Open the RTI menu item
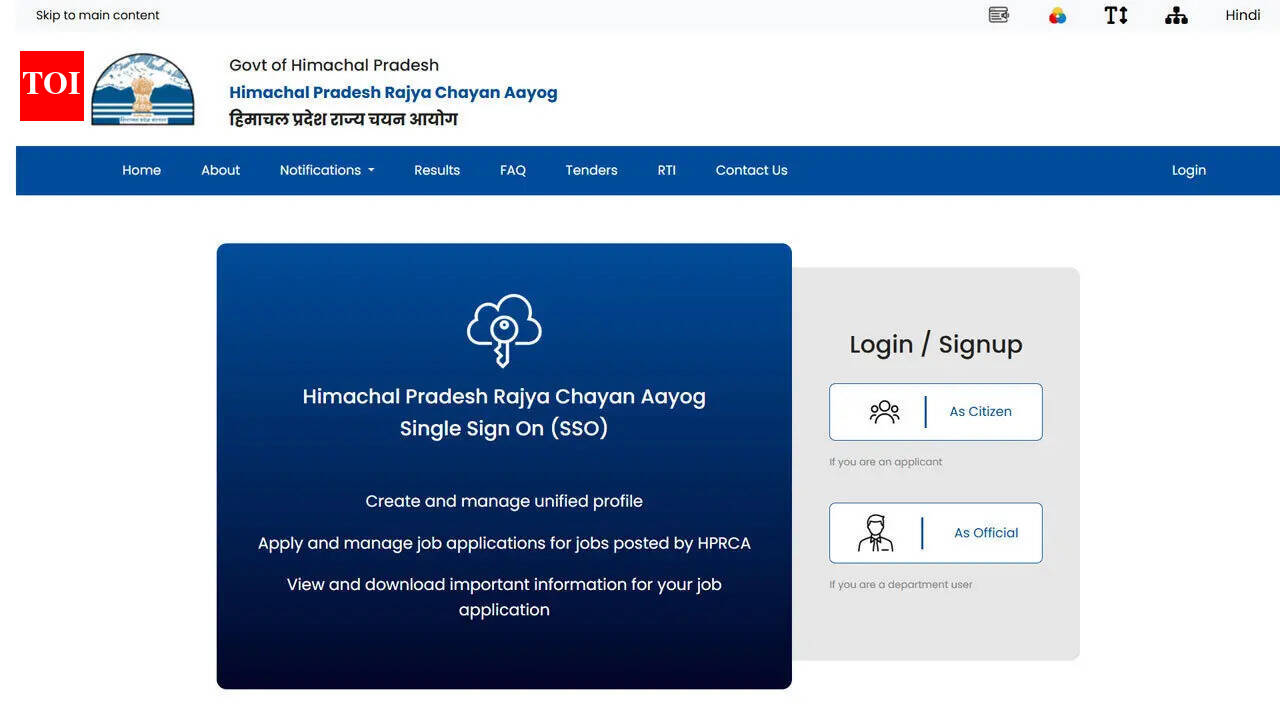The height and width of the screenshot is (720, 1280). tap(667, 170)
